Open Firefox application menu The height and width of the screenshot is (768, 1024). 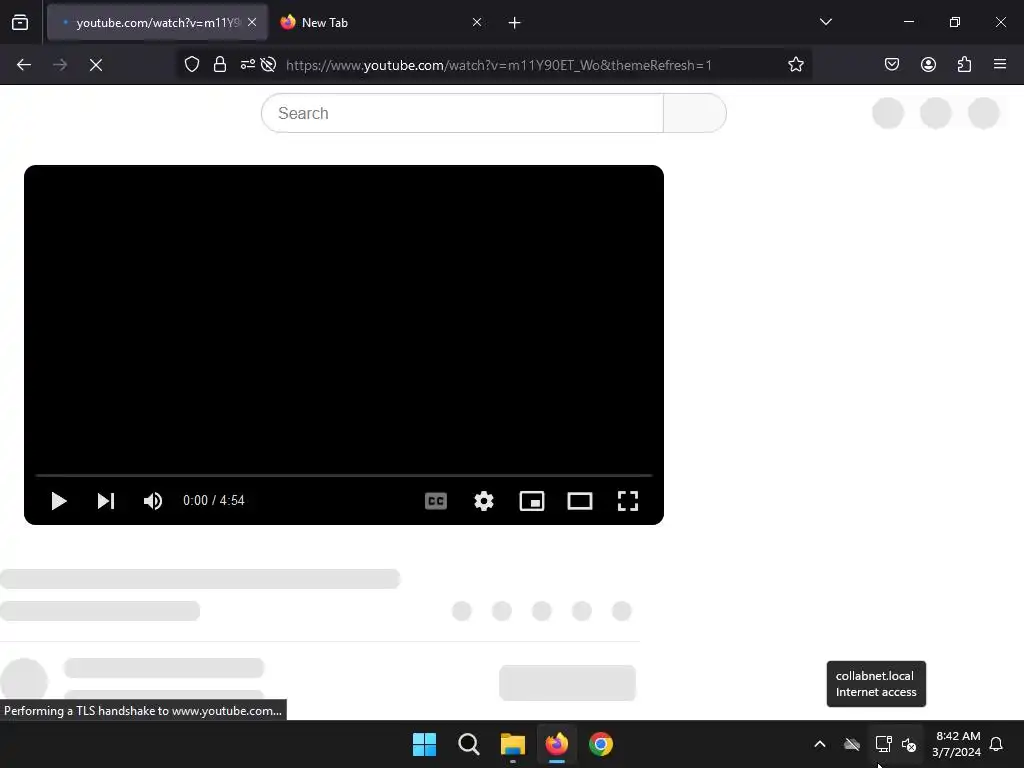[x=1000, y=65]
